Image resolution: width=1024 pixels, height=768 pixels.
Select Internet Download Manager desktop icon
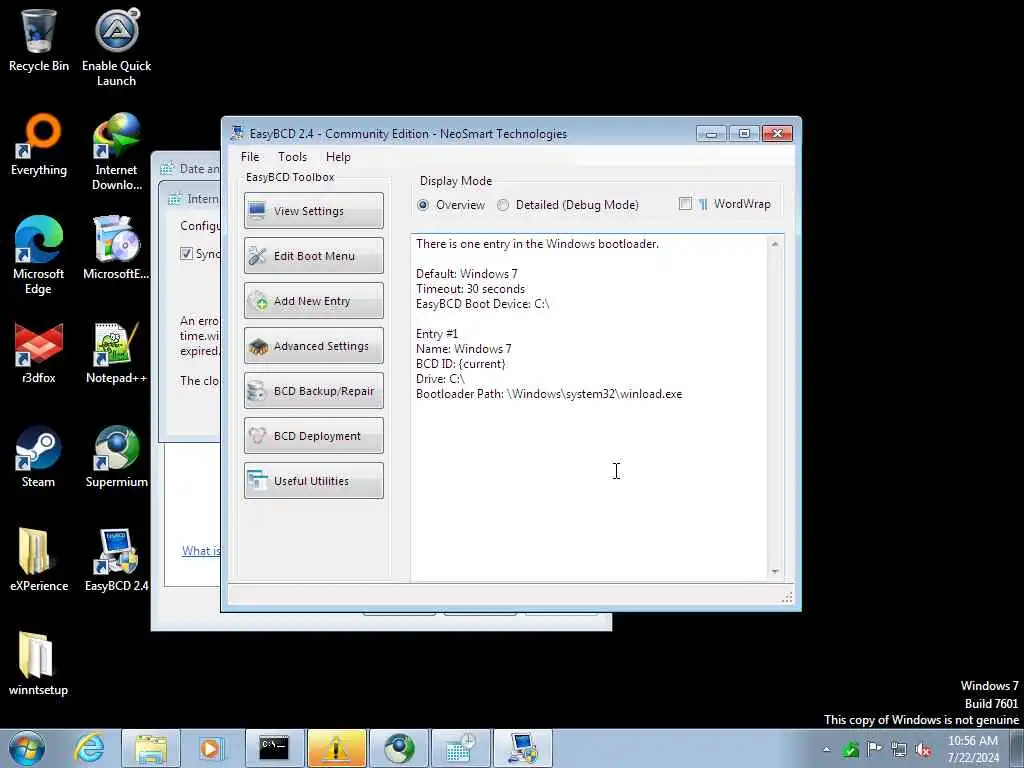click(x=116, y=152)
